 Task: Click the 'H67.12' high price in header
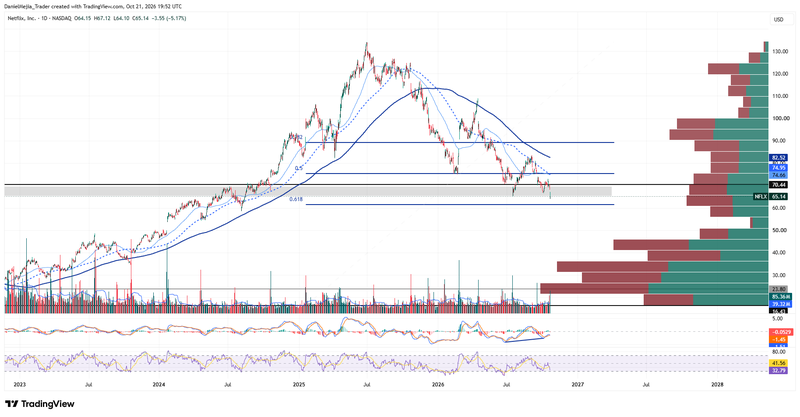102,18
